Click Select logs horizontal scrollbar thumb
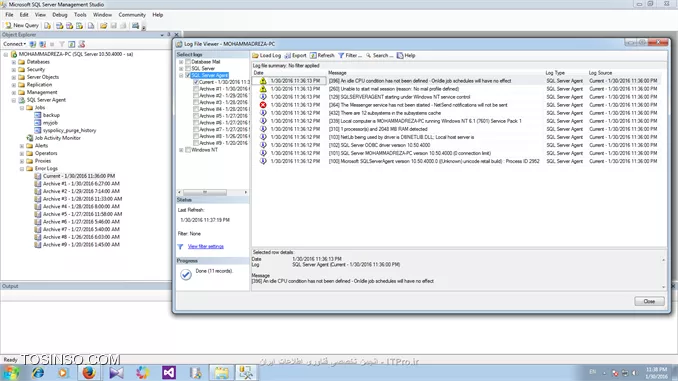The image size is (678, 381). 205,192
